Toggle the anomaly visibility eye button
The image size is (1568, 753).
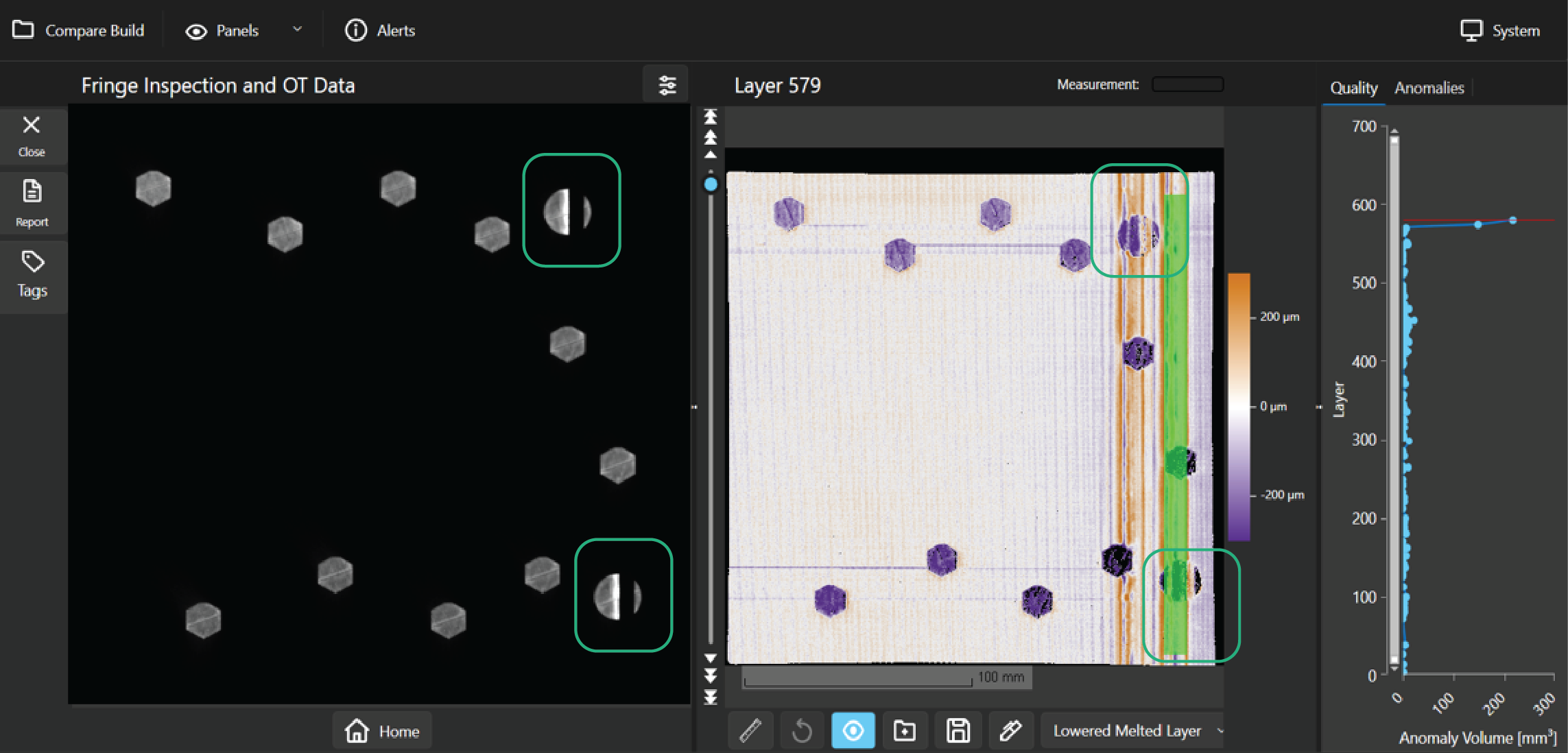coord(853,730)
